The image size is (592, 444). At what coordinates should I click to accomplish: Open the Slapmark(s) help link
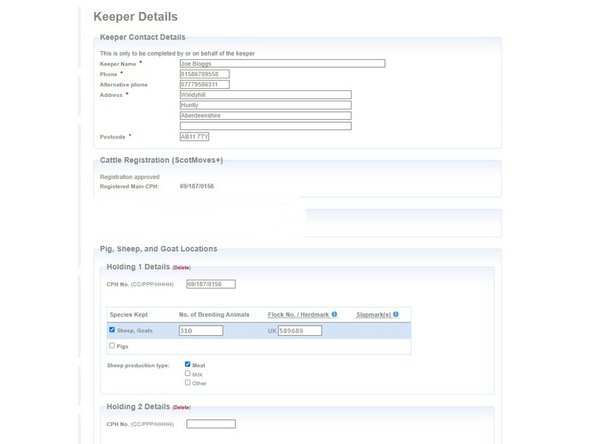tap(373, 314)
